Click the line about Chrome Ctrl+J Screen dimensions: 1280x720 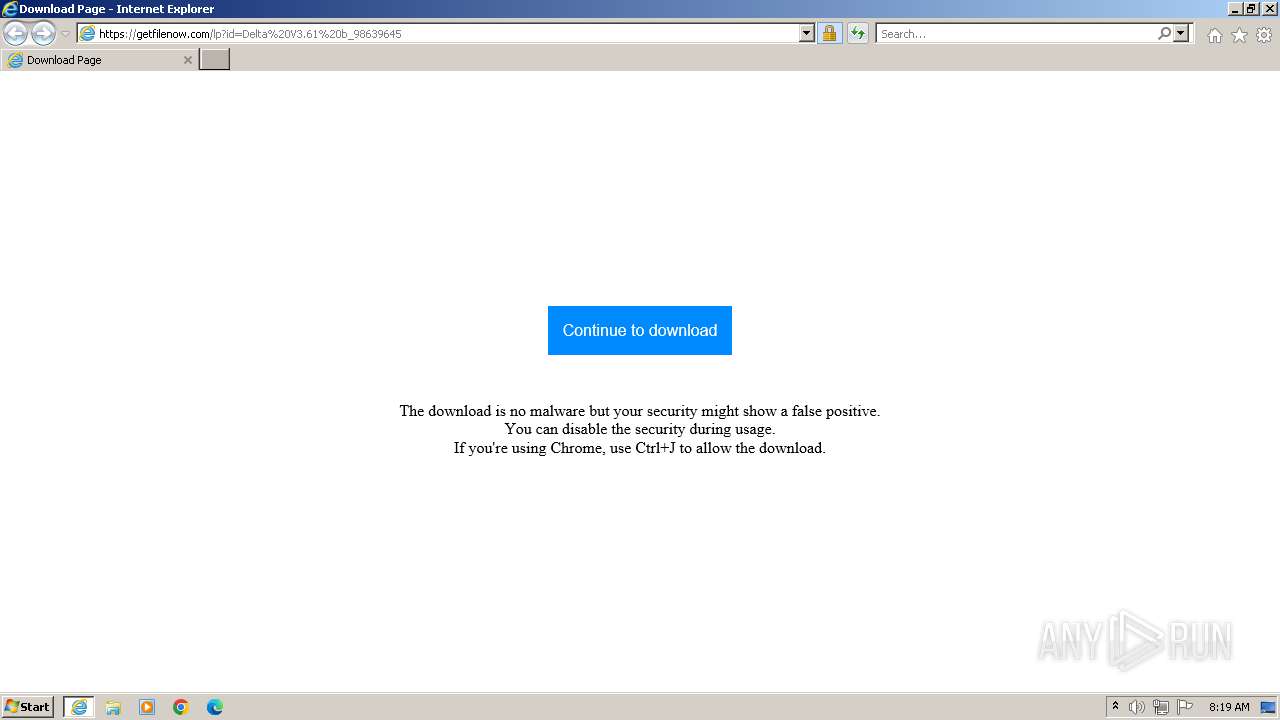(640, 448)
